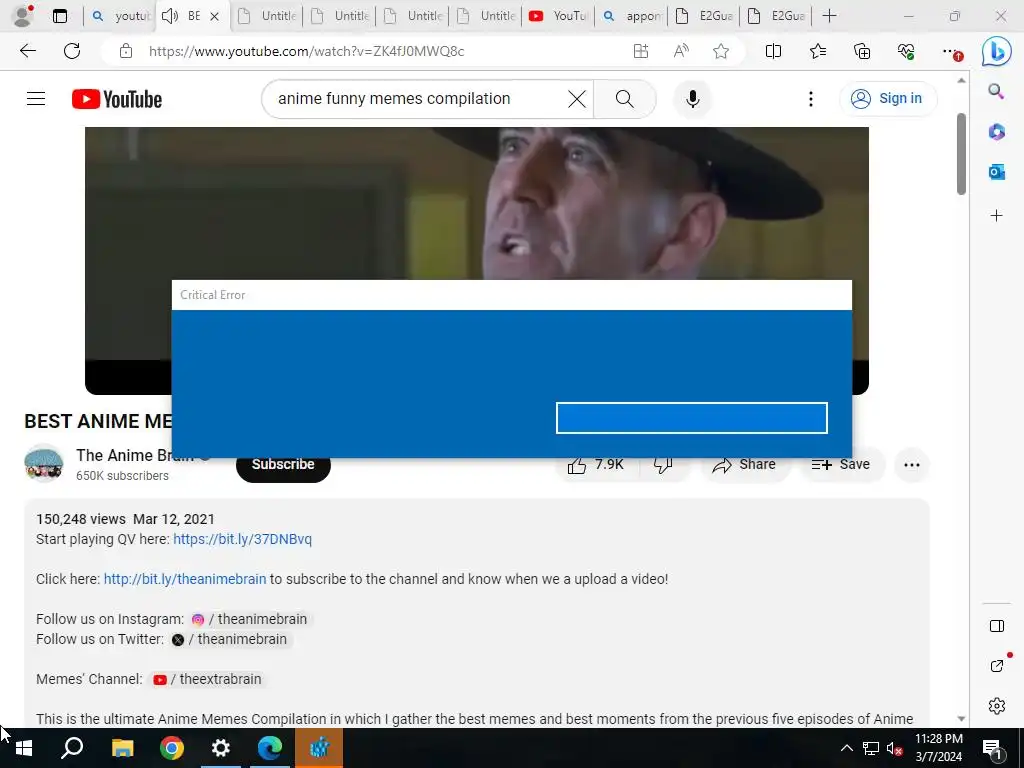View site information lock icon
The width and height of the screenshot is (1024, 768).
[126, 52]
